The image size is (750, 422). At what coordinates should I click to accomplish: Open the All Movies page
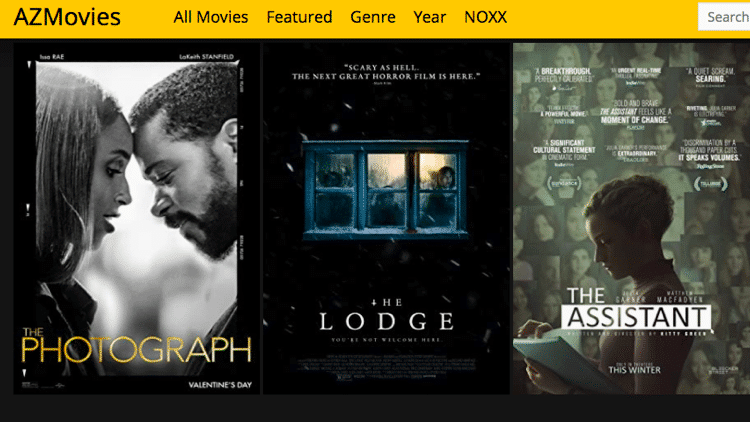click(x=210, y=17)
